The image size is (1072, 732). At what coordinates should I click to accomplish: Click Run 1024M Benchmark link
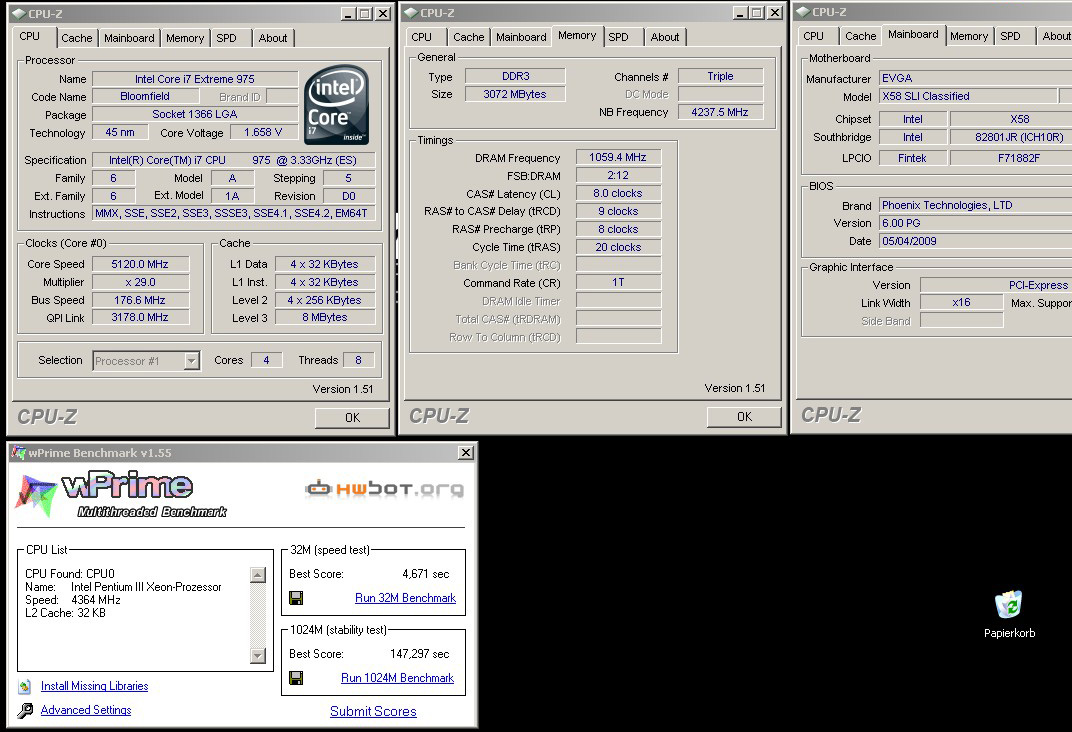[x=397, y=678]
